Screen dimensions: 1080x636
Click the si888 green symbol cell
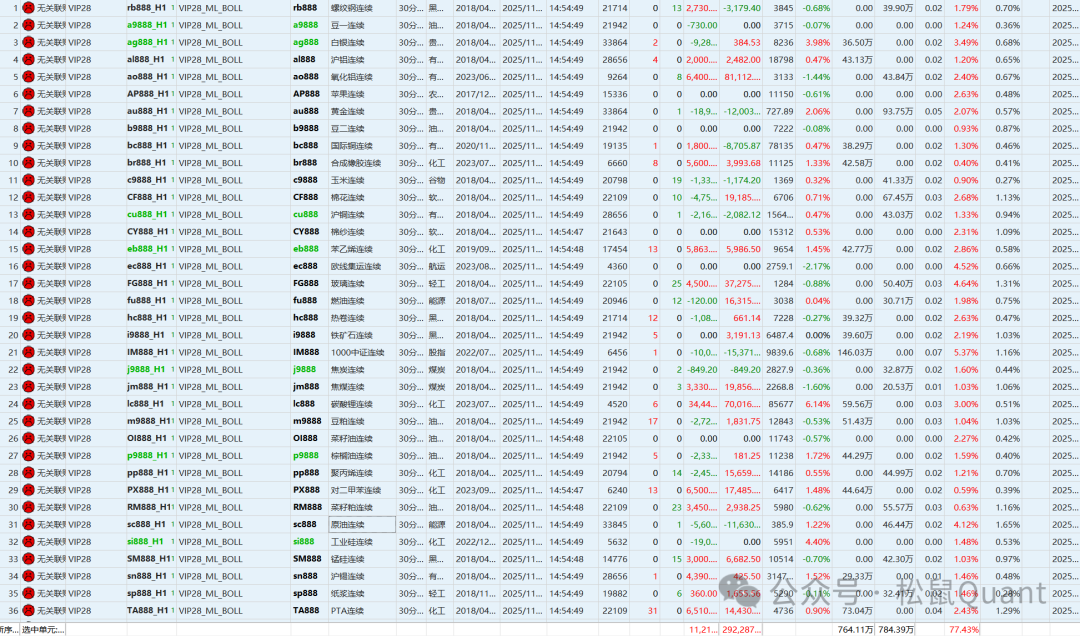pyautogui.click(x=305, y=542)
